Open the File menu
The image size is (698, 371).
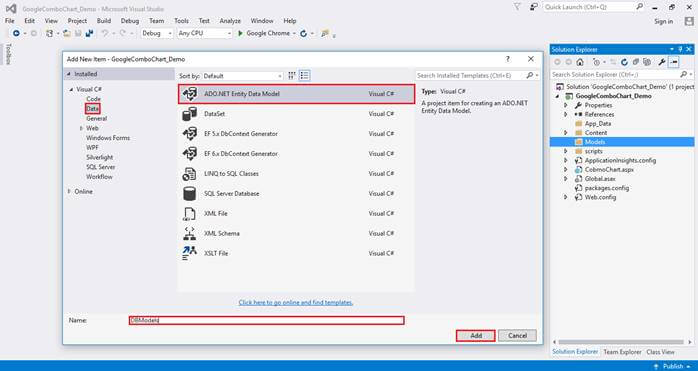point(9,21)
